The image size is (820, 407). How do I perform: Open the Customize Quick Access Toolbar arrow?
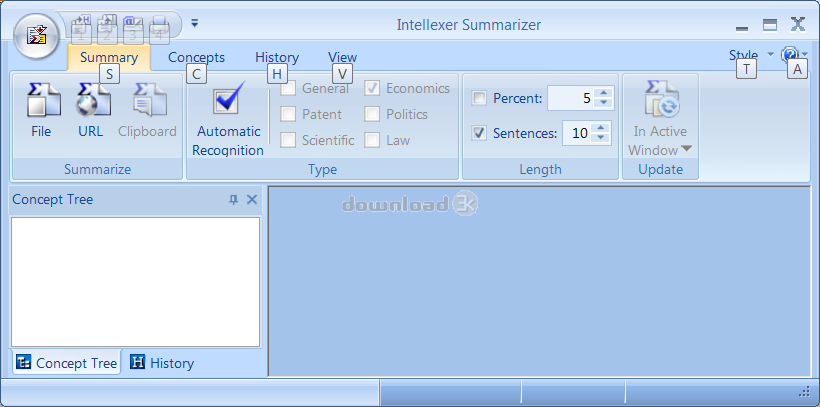pos(195,24)
